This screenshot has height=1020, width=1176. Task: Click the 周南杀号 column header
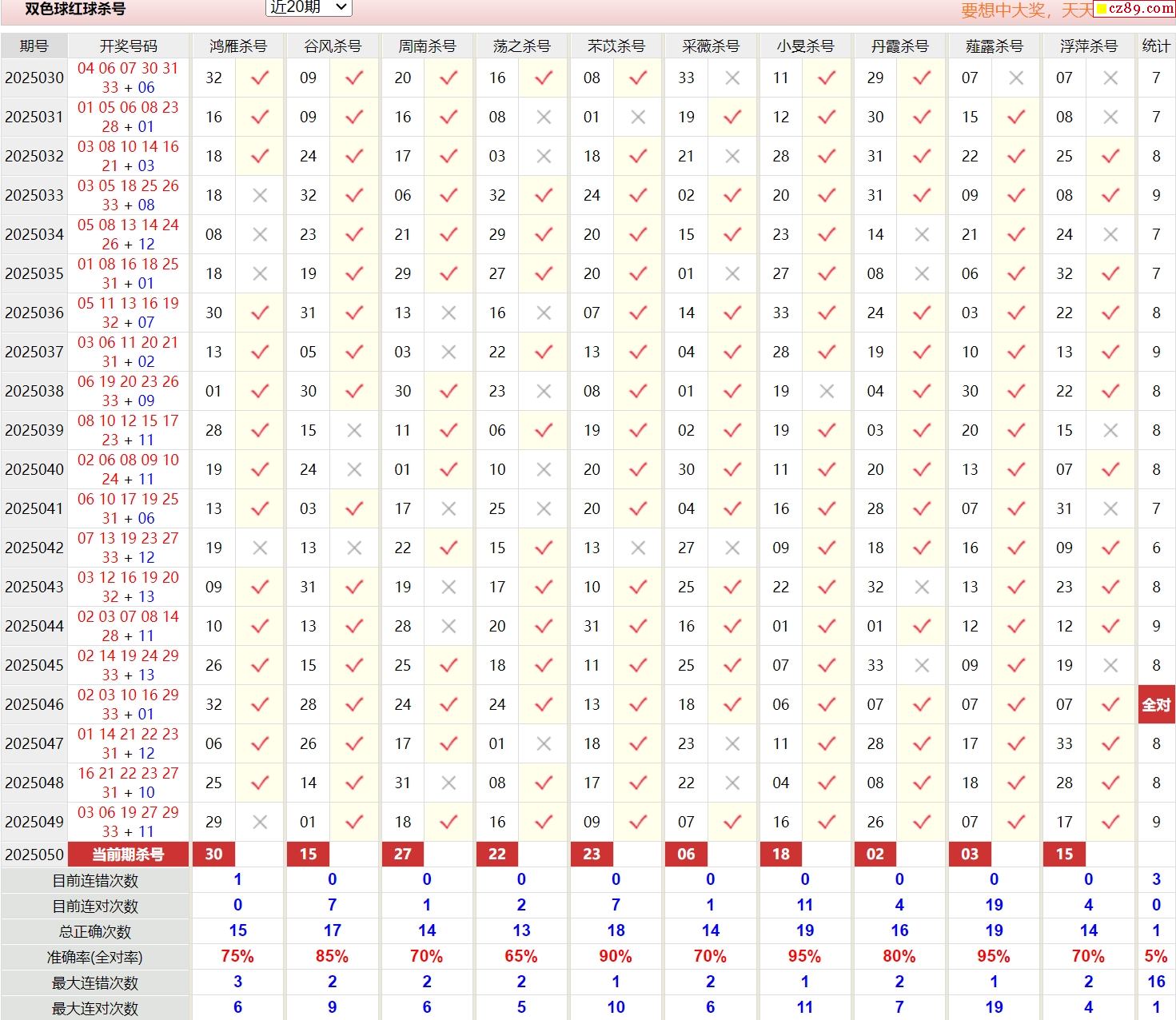(x=427, y=46)
